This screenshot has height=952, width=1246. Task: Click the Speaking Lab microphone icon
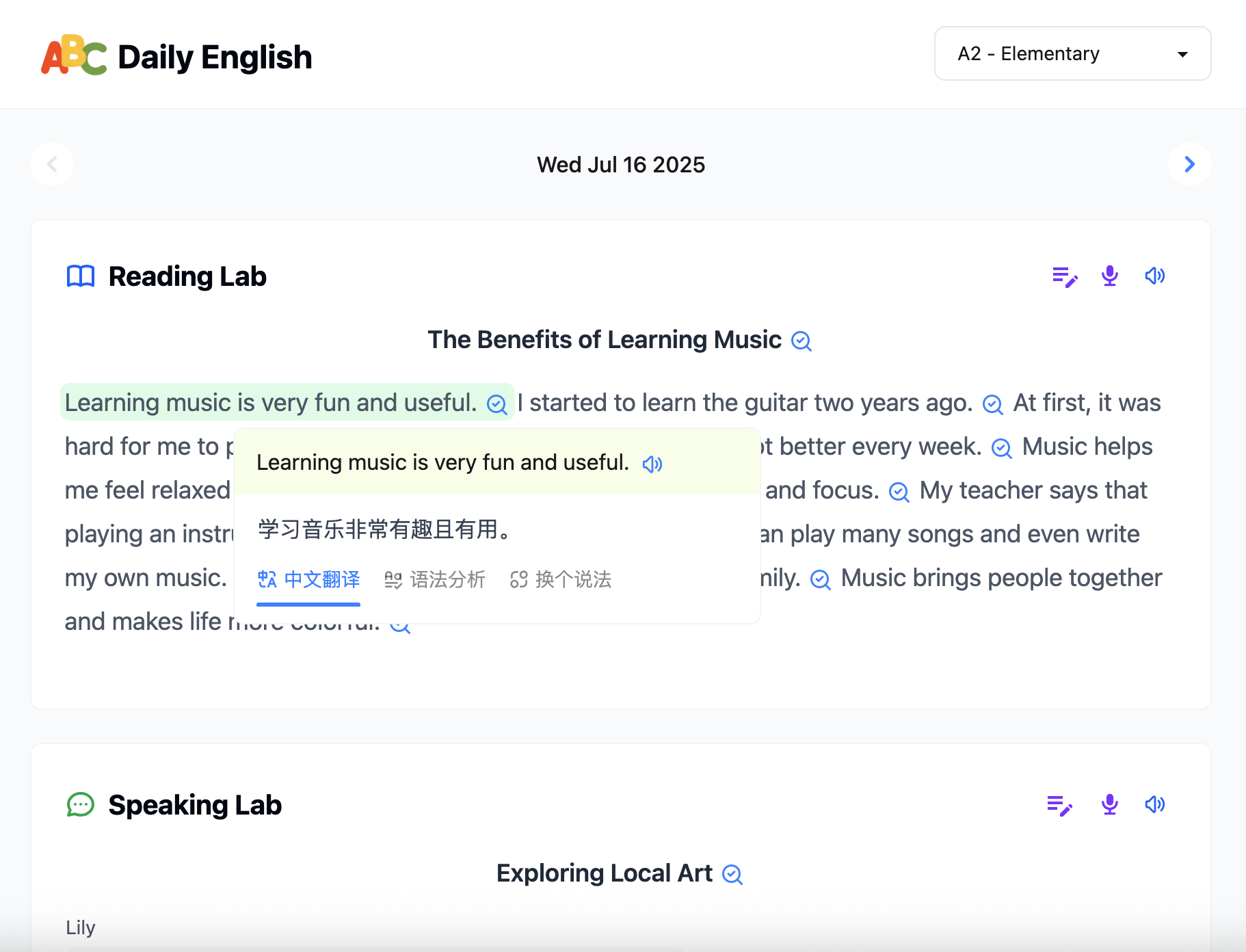pos(1109,804)
